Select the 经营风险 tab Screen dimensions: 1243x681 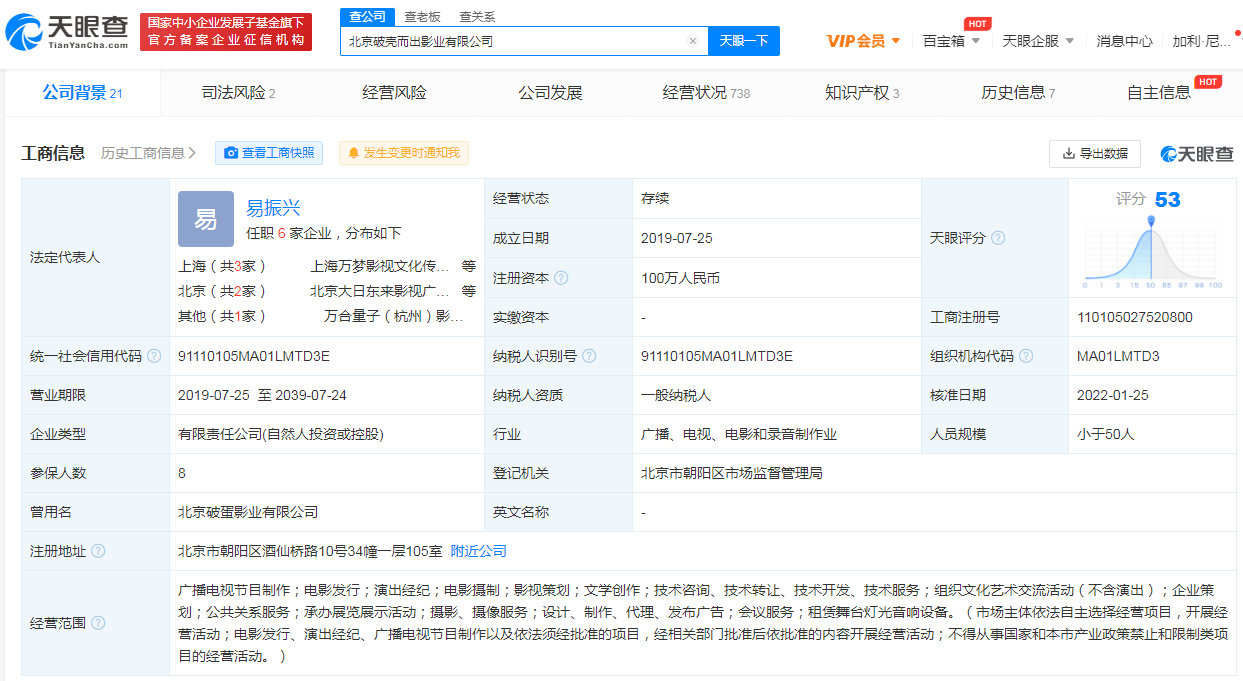[x=394, y=93]
